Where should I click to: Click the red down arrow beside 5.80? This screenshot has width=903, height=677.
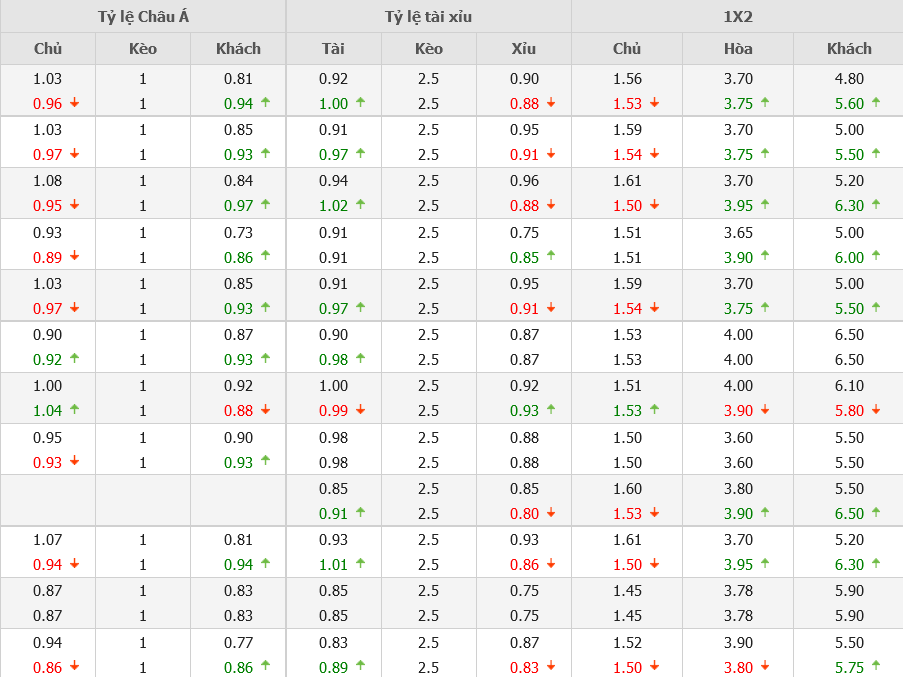tap(876, 410)
